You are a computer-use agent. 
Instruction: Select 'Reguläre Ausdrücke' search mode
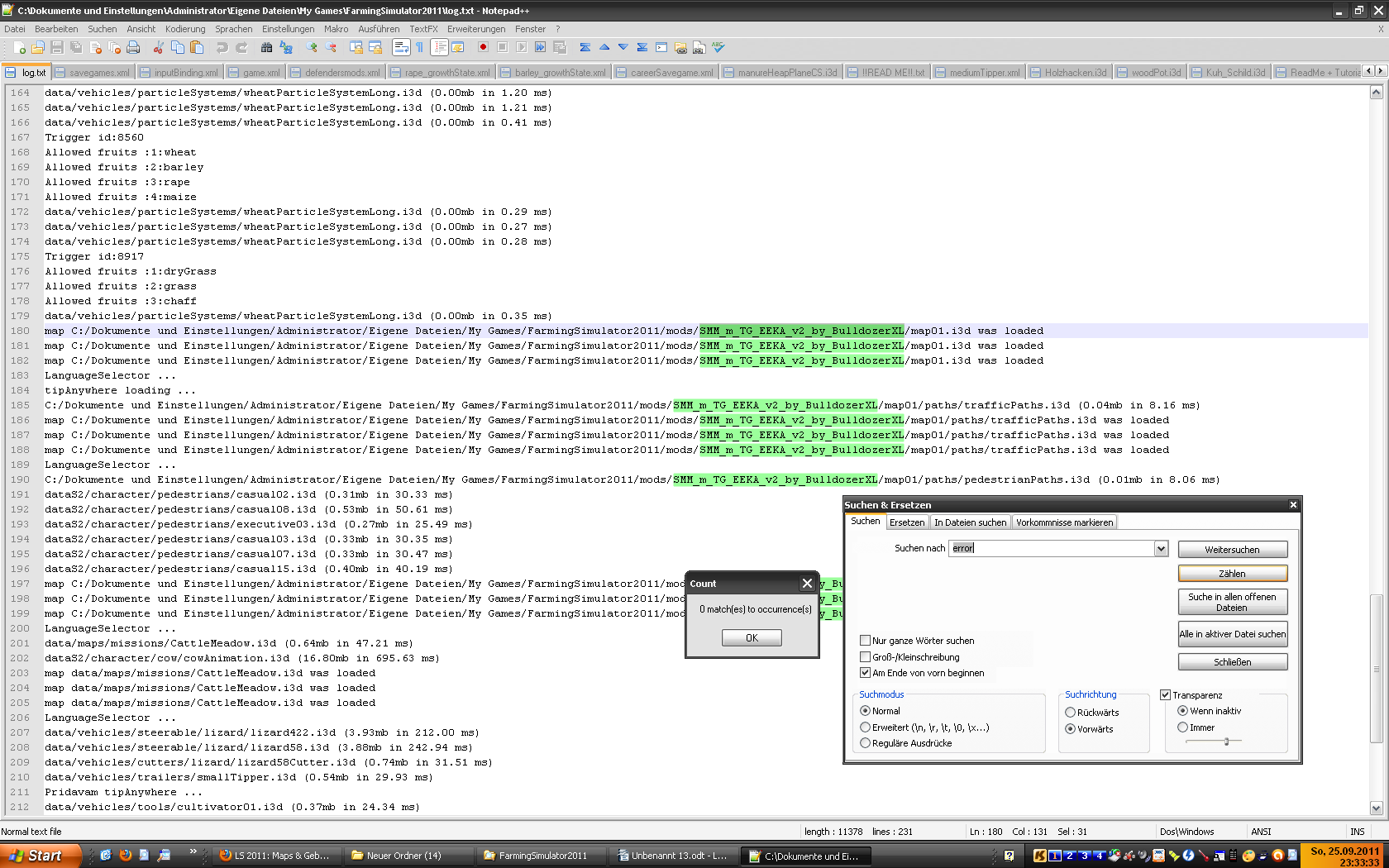(x=865, y=743)
